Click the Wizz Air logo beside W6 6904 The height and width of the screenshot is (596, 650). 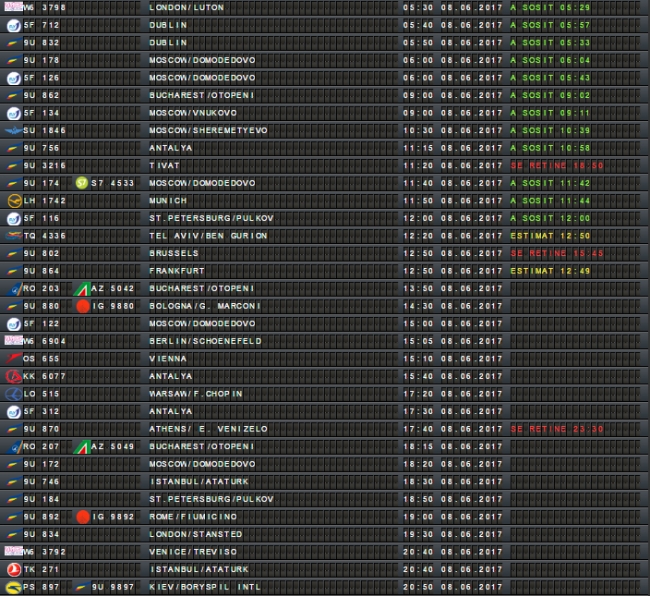coord(13,341)
